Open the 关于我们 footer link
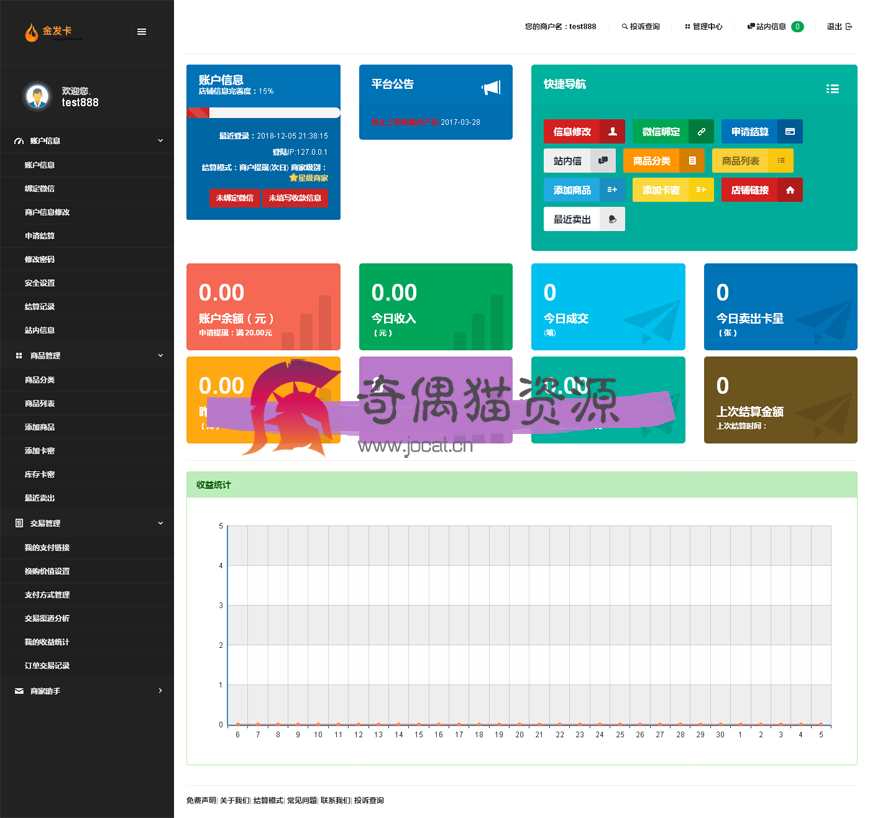Screen dimensions: 870x818 (x=234, y=800)
